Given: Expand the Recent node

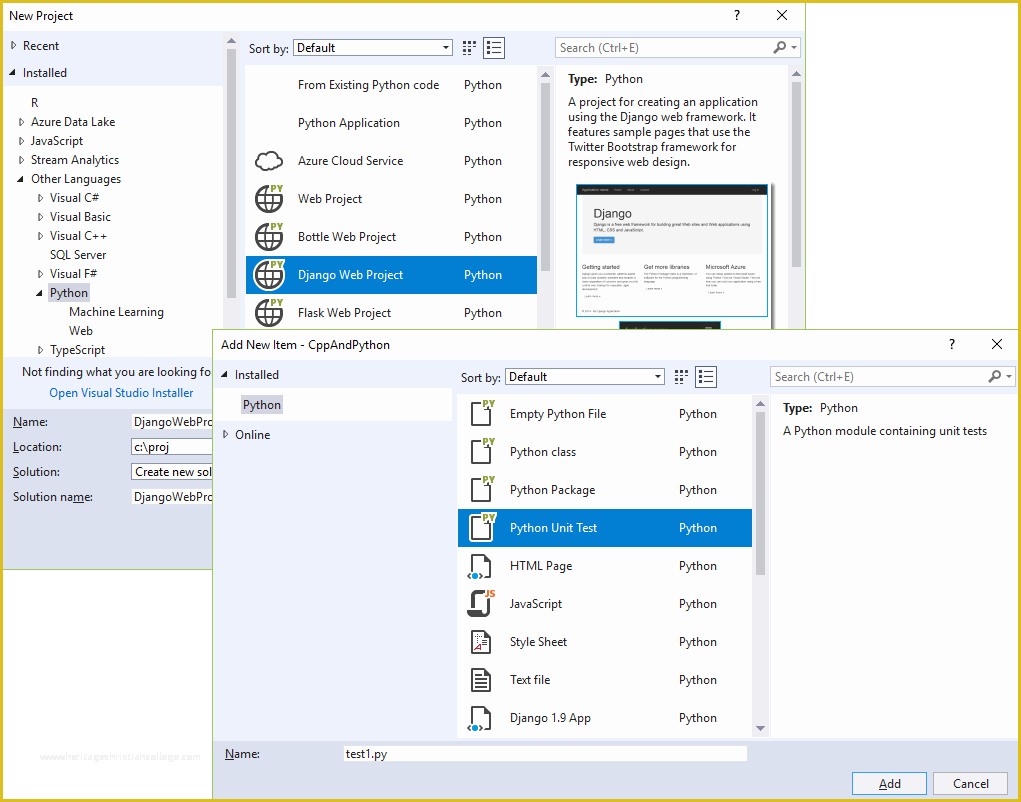Looking at the screenshot, I should pyautogui.click(x=14, y=46).
